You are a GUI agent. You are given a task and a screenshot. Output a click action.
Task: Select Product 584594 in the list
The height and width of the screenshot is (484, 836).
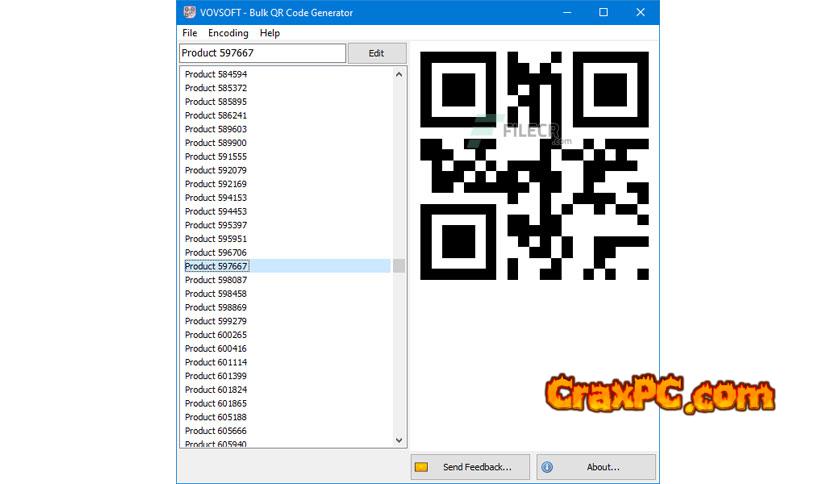[216, 74]
